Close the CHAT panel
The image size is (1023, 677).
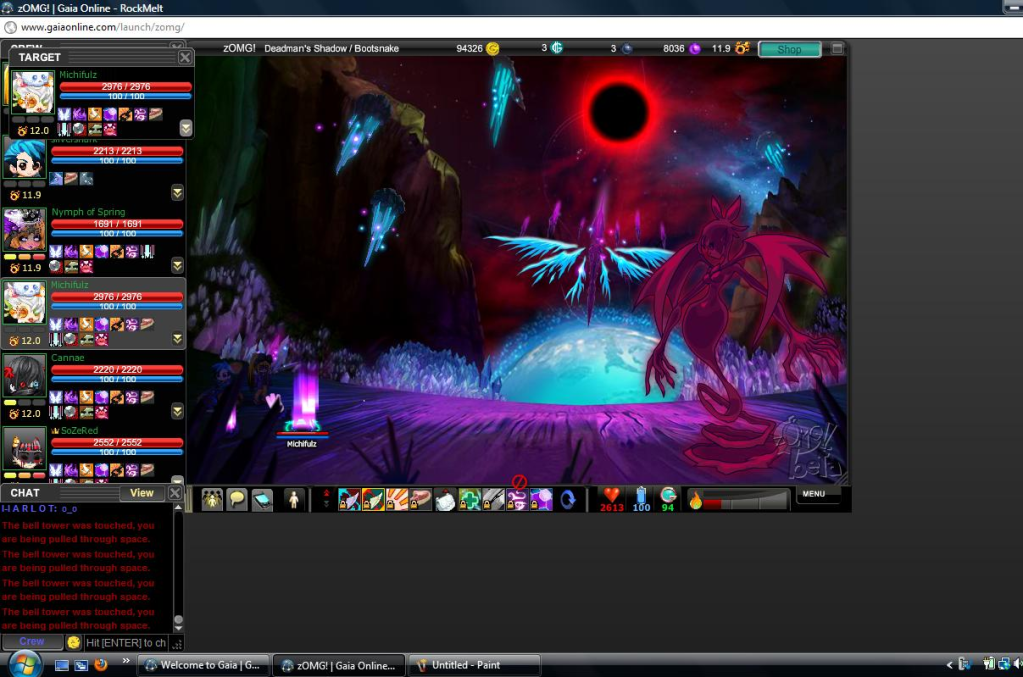tap(175, 493)
